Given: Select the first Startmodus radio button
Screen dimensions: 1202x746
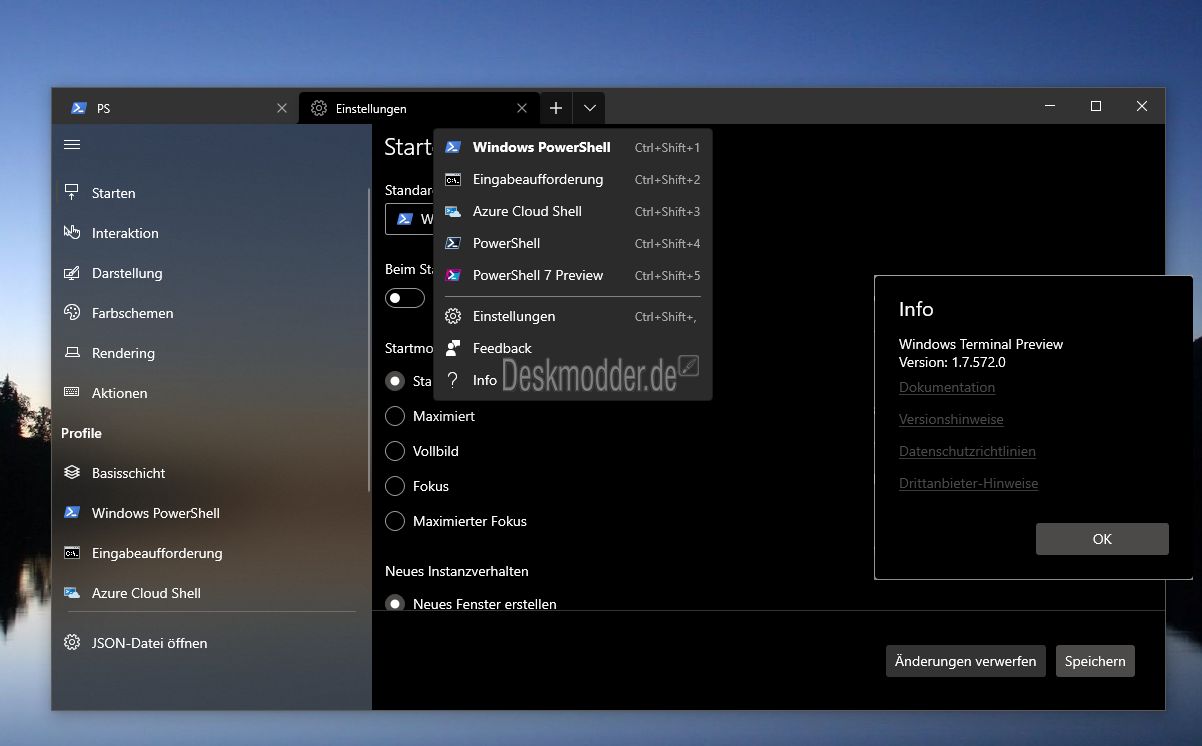Looking at the screenshot, I should click(x=395, y=381).
